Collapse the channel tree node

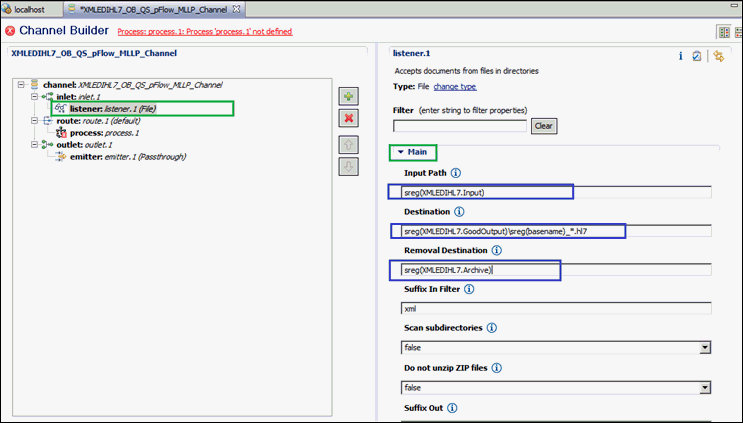tap(21, 85)
